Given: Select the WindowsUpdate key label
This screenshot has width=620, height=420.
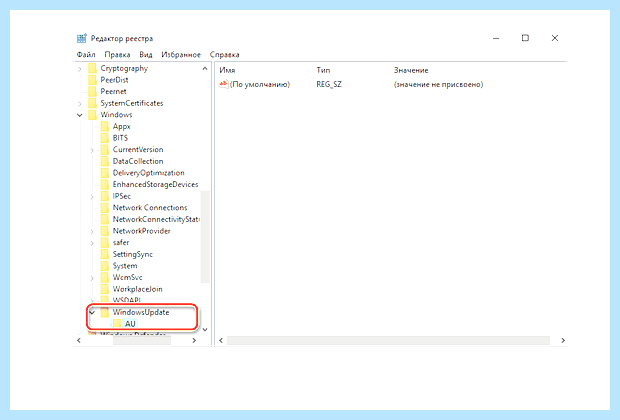Looking at the screenshot, I should pos(141,312).
